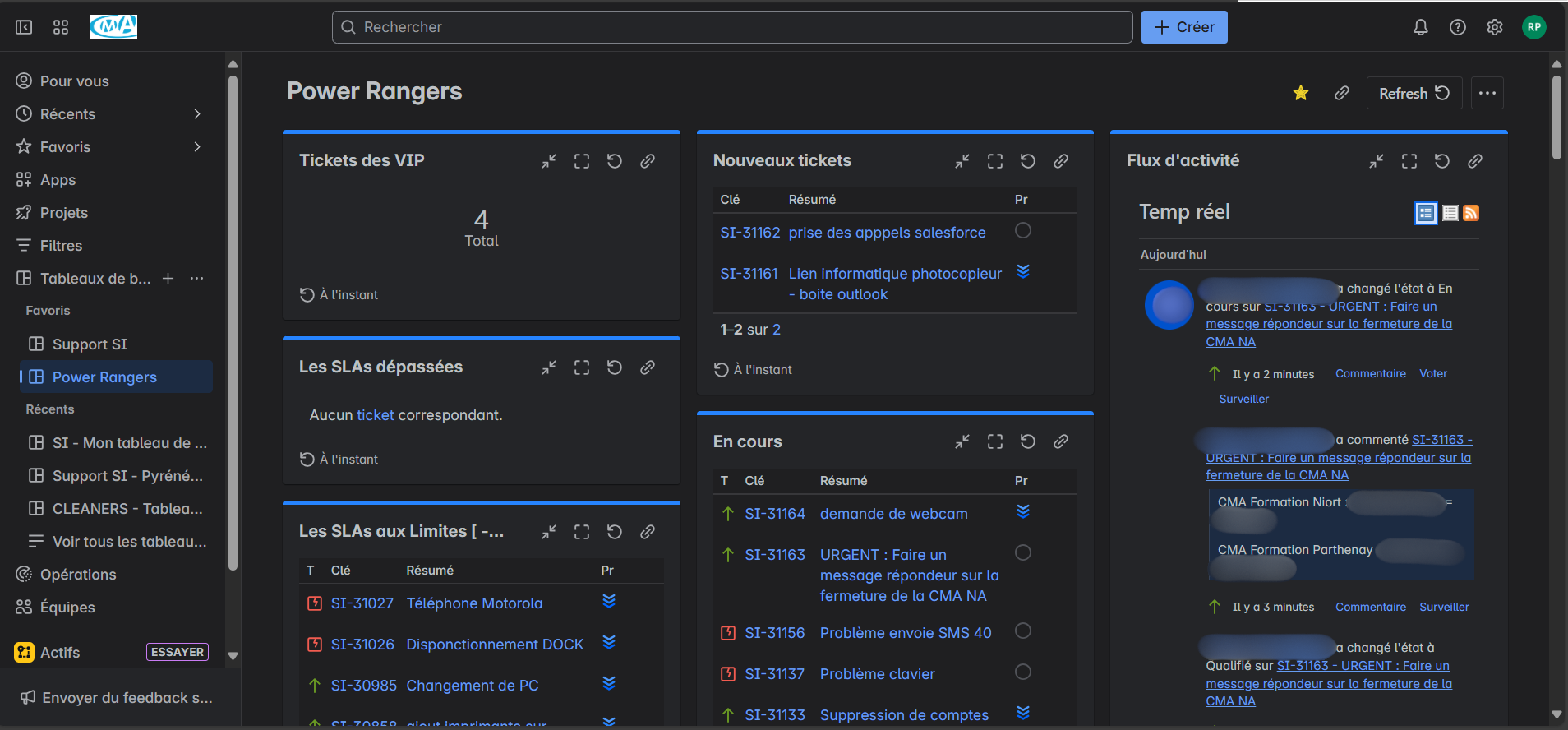Click the Créer button
Image resolution: width=1568 pixels, height=730 pixels.
[x=1184, y=27]
